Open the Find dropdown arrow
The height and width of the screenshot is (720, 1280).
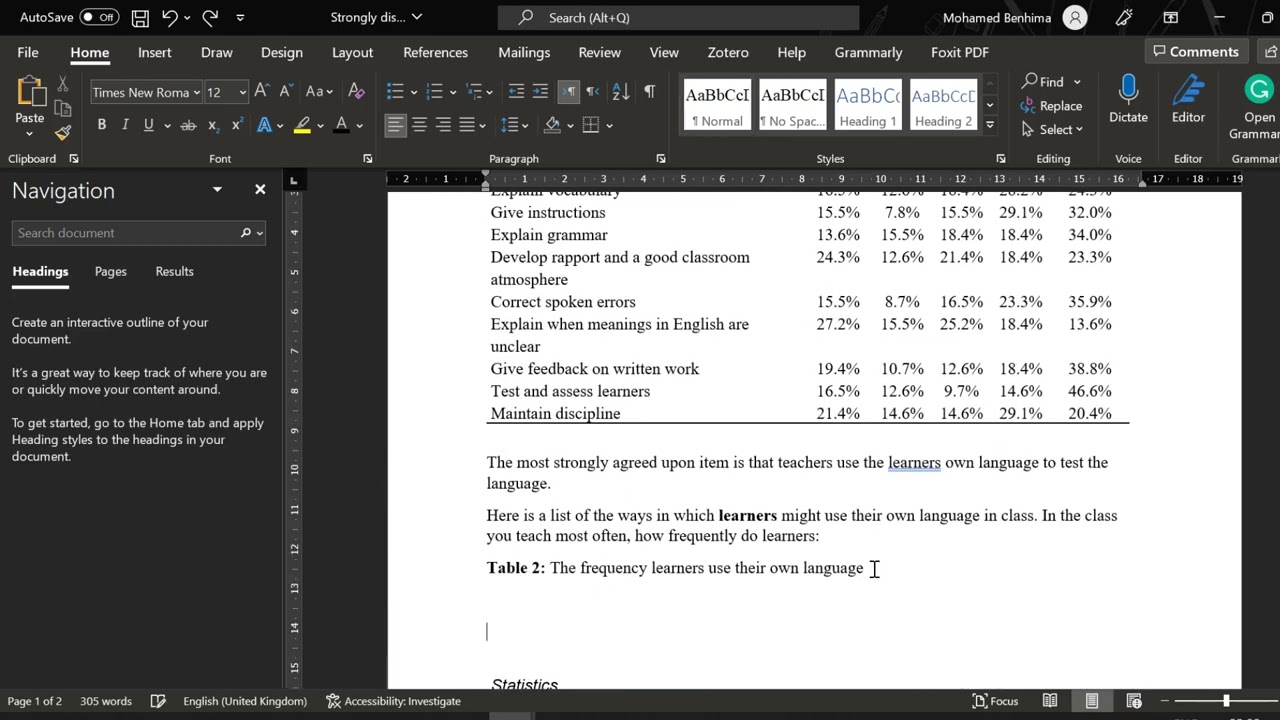(1077, 82)
